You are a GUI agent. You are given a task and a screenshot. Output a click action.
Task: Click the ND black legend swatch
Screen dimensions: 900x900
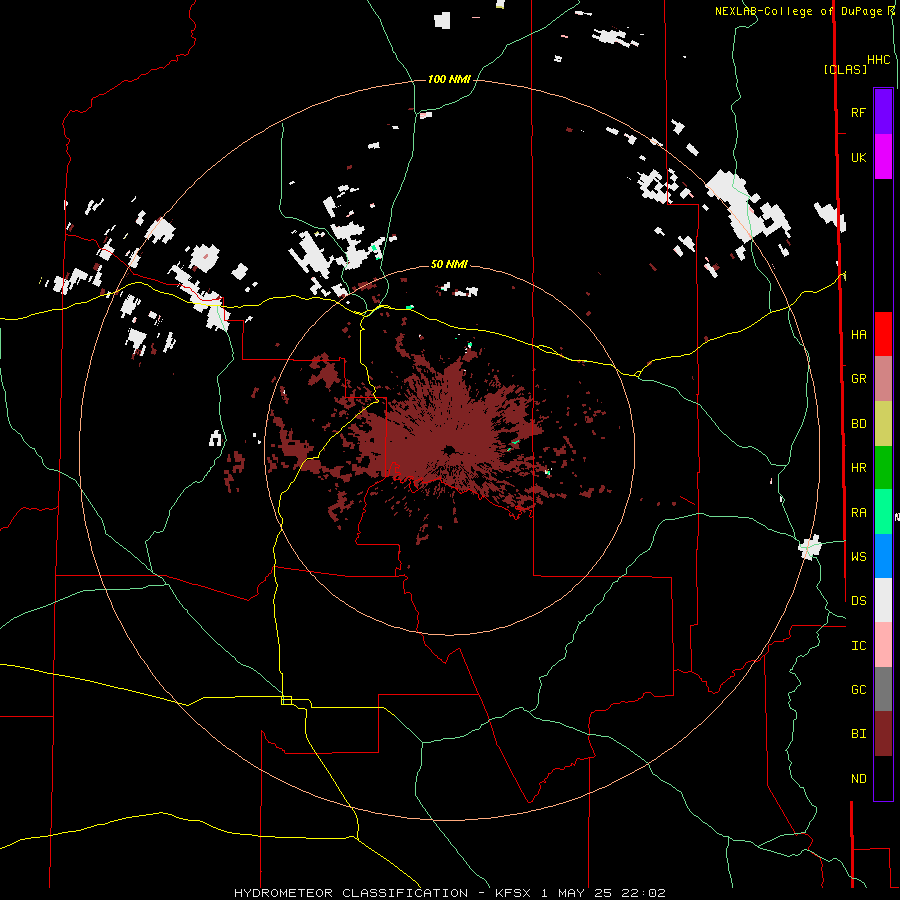coord(883,778)
